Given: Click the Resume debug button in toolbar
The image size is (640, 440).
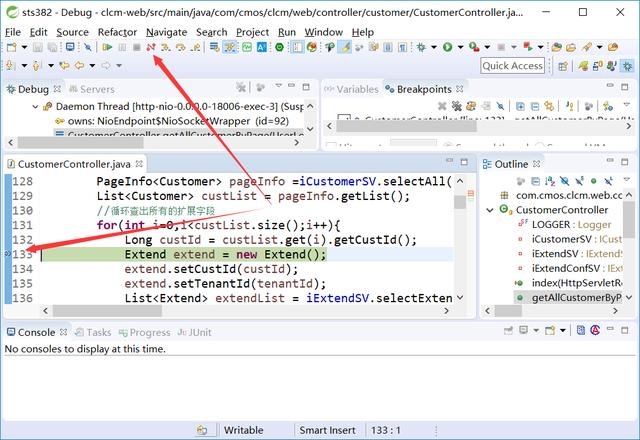Looking at the screenshot, I should pyautogui.click(x=106, y=47).
